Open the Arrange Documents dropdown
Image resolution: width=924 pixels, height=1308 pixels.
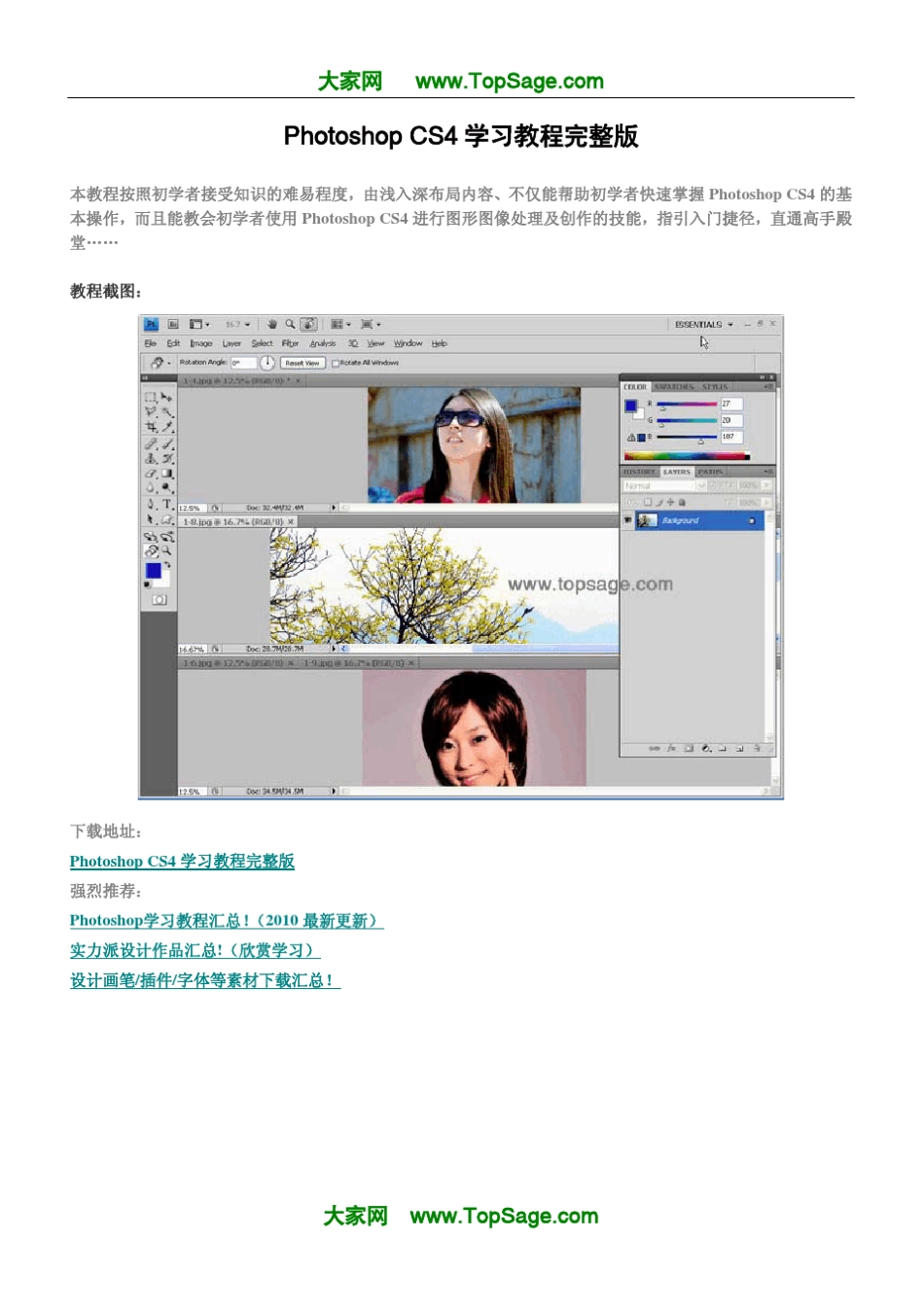[x=339, y=324]
